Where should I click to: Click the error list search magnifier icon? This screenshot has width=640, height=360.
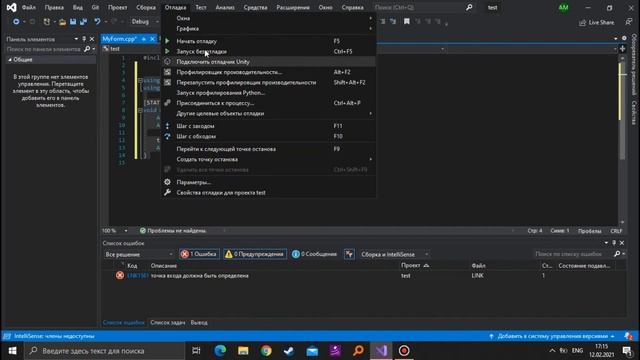click(x=617, y=254)
